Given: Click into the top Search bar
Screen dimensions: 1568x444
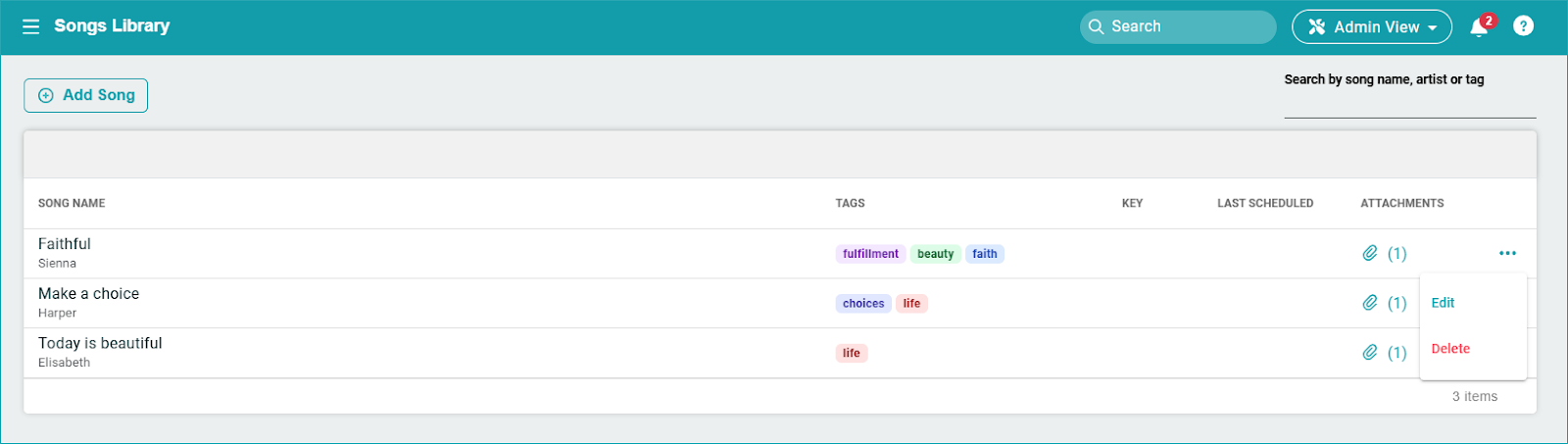Looking at the screenshot, I should [x=1186, y=27].
